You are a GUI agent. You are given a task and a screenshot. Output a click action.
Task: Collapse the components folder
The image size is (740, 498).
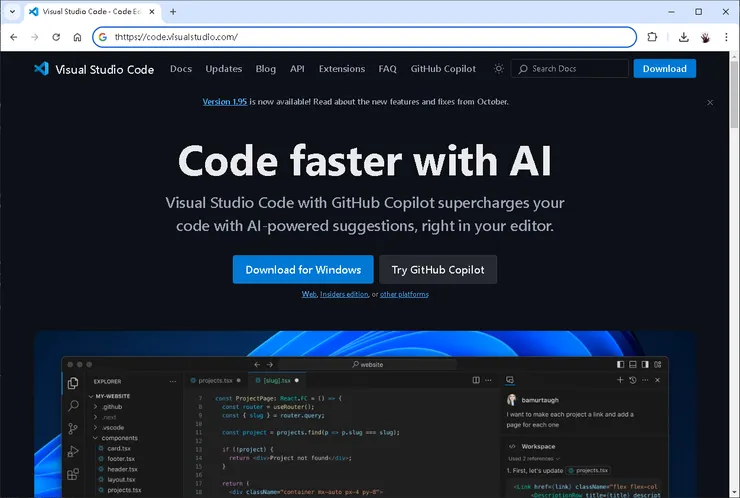click(95, 438)
